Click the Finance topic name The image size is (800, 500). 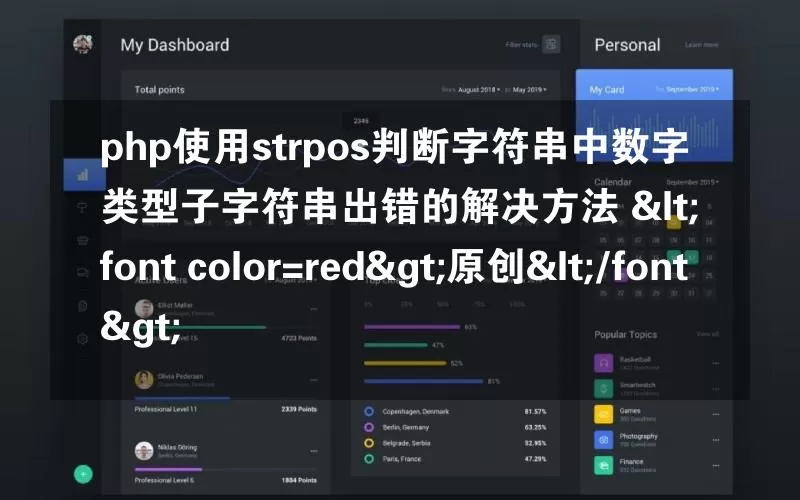(x=632, y=461)
